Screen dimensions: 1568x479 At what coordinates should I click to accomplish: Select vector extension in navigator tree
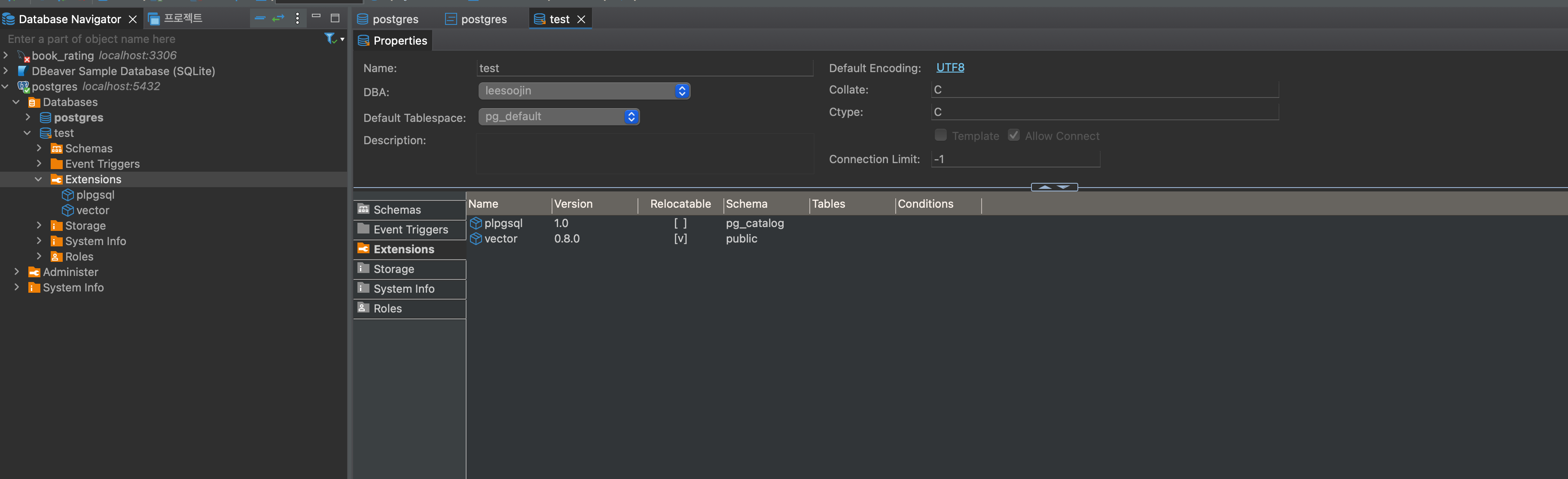(x=92, y=210)
